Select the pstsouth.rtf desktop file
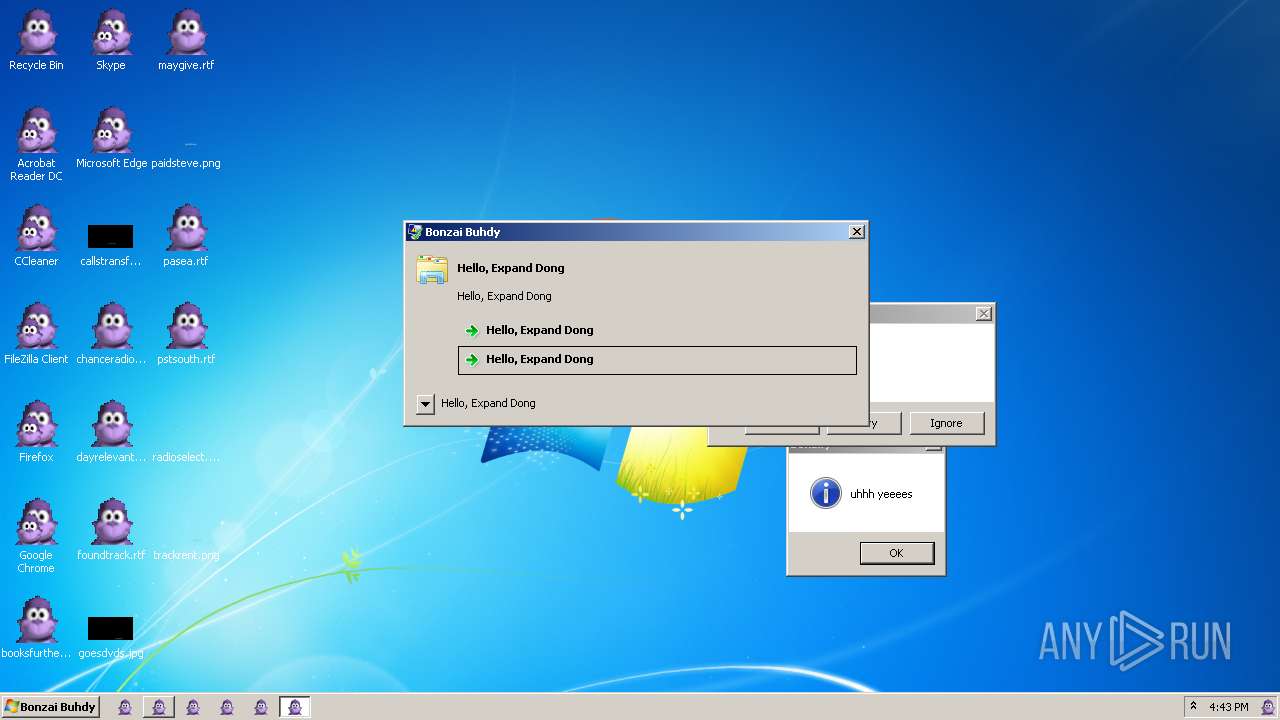Screen dimensions: 1280x720 (x=186, y=335)
